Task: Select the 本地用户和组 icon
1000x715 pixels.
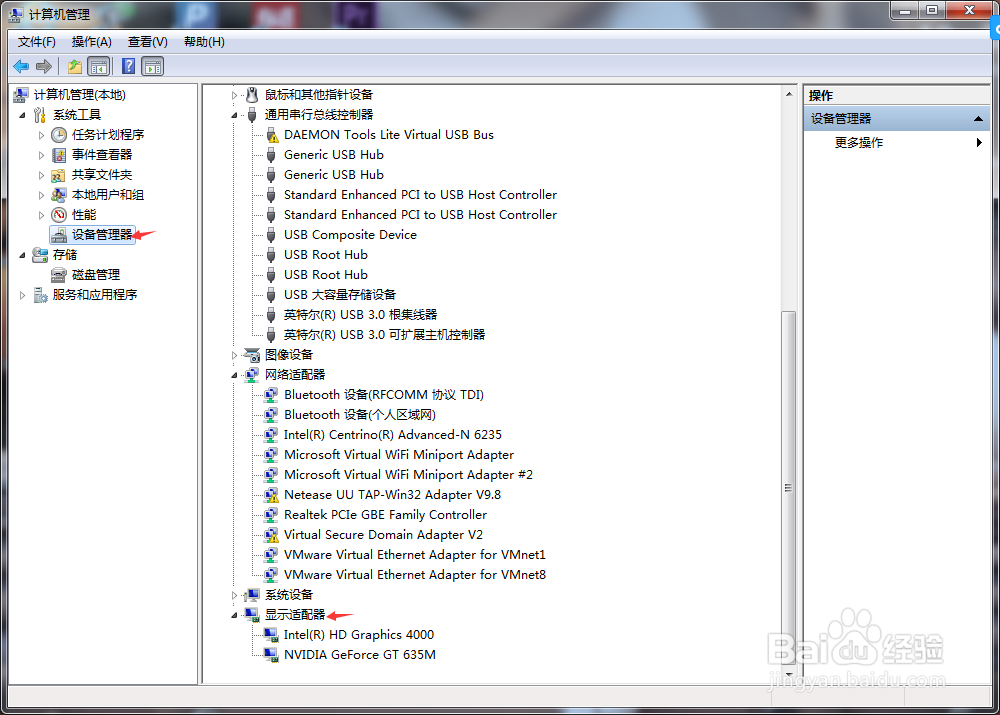Action: pos(59,195)
